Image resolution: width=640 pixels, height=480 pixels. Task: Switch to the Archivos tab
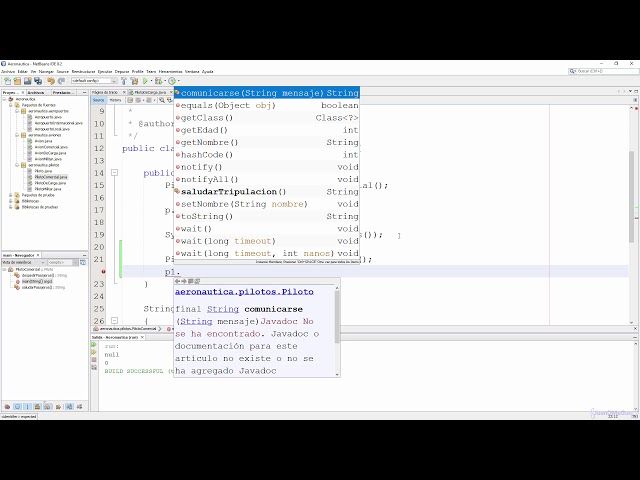tap(36, 93)
